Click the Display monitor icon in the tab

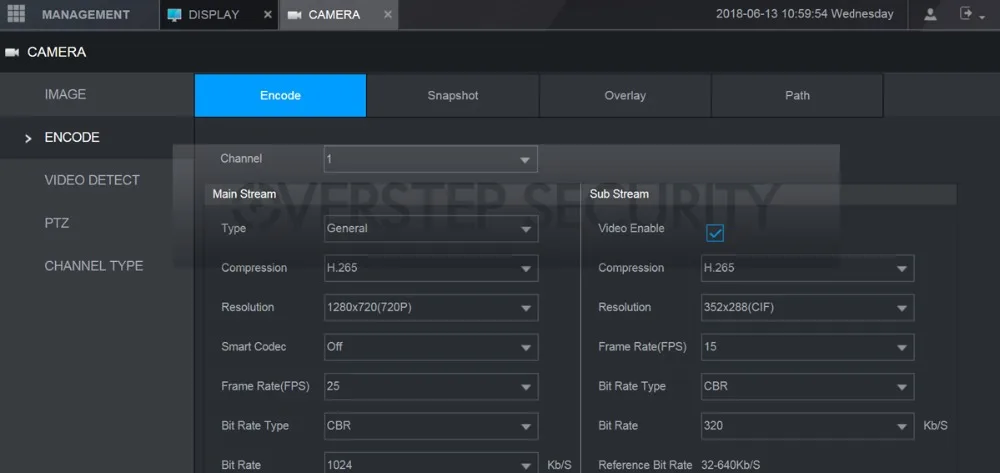[x=174, y=15]
